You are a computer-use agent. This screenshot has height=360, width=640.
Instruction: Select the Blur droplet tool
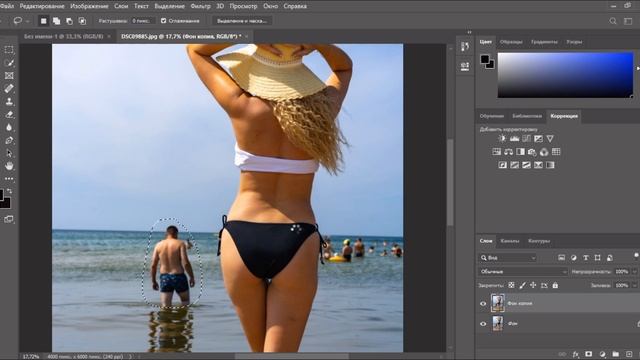[x=9, y=127]
